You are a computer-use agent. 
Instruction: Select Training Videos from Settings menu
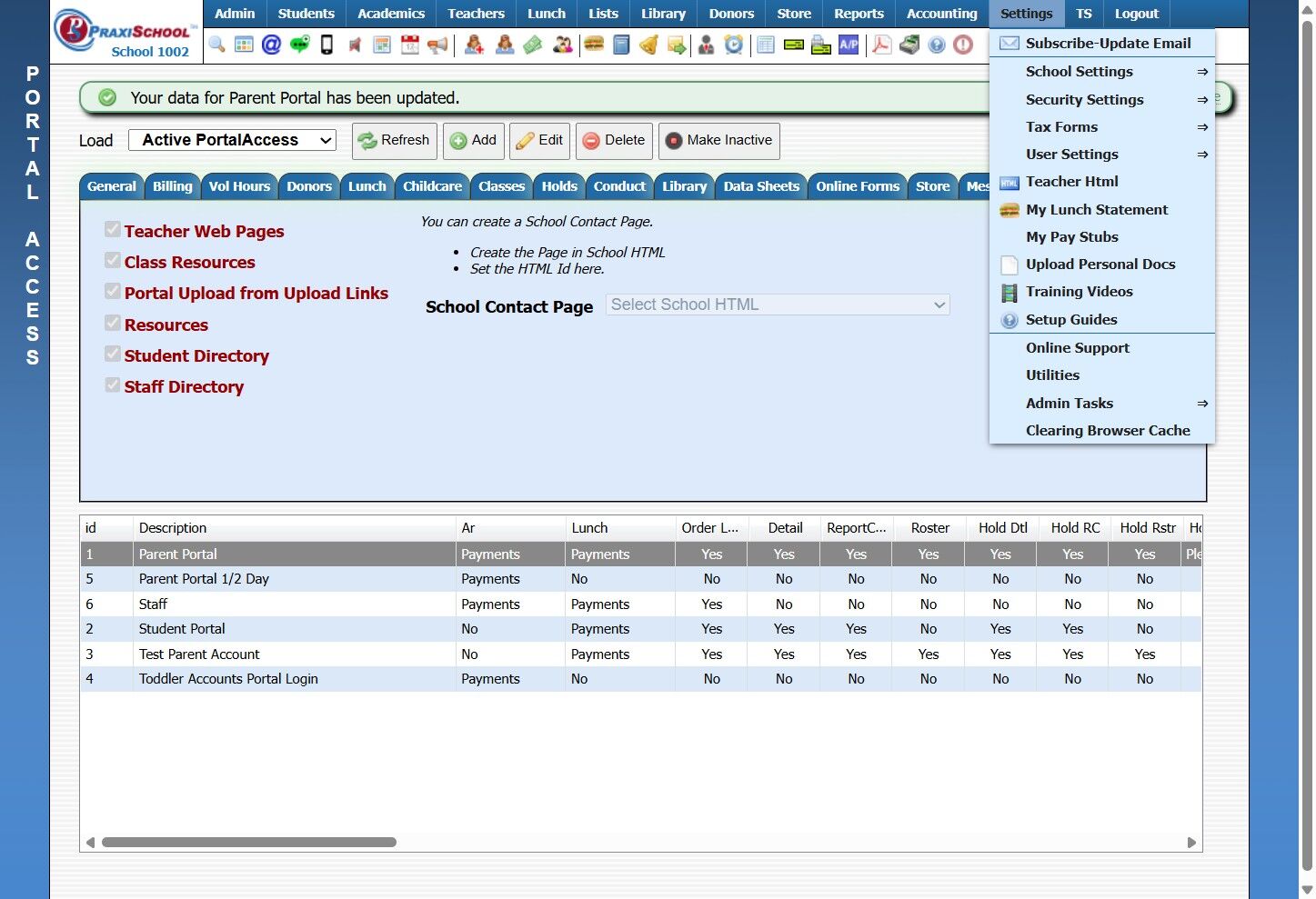point(1079,292)
